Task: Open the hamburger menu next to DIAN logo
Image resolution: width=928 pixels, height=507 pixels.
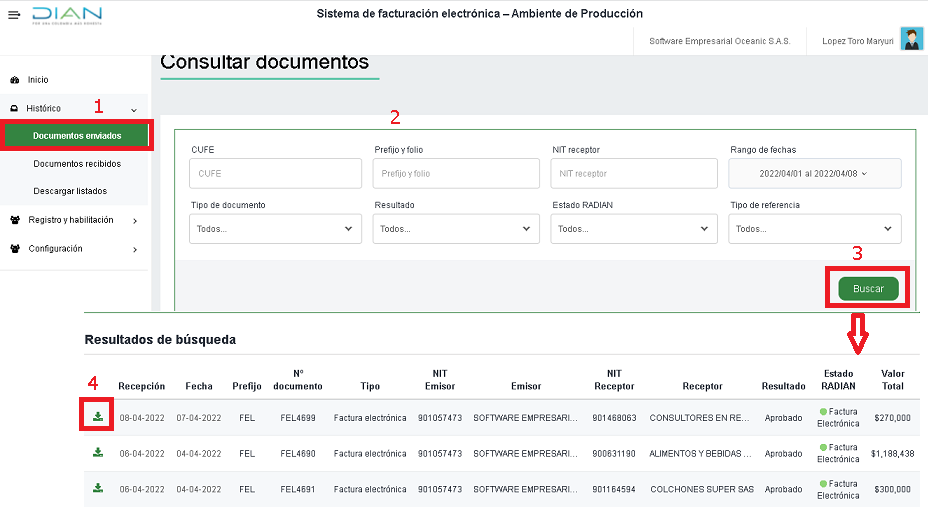Action: coord(14,16)
